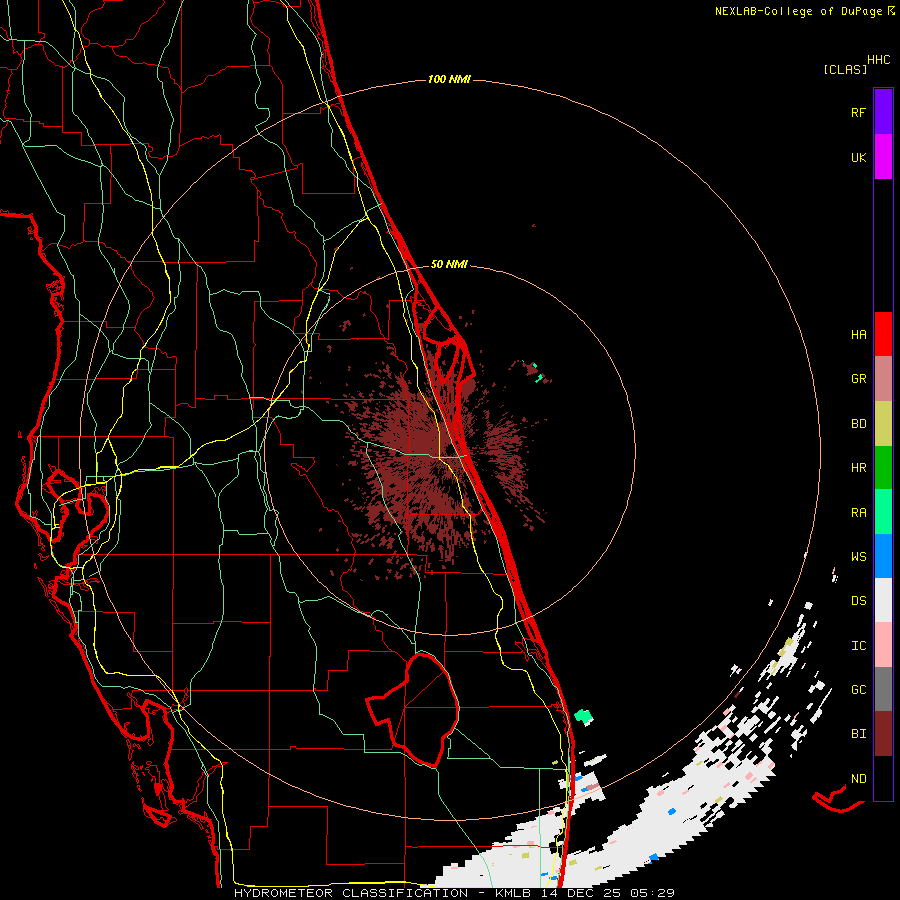Select the "GR" legend label

(x=858, y=379)
